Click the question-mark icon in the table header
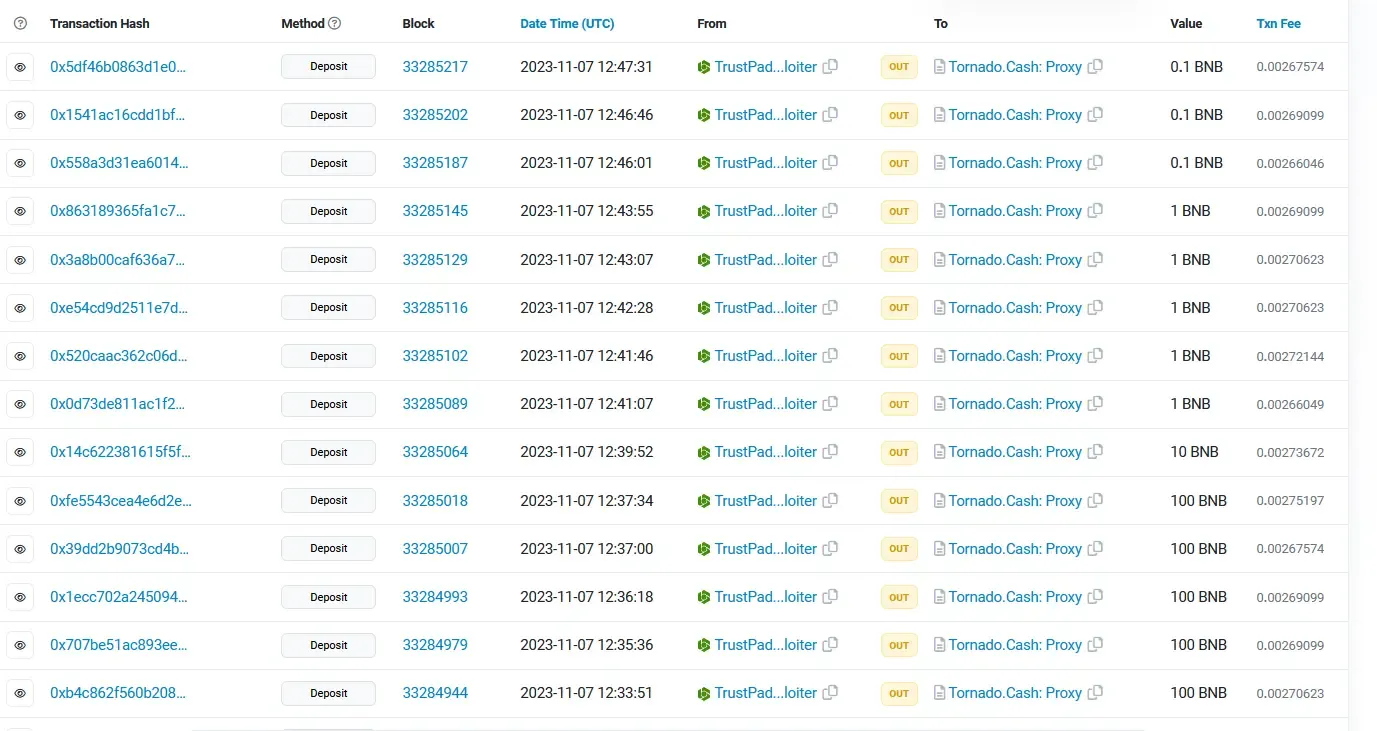The height and width of the screenshot is (731, 1377). coord(20,23)
